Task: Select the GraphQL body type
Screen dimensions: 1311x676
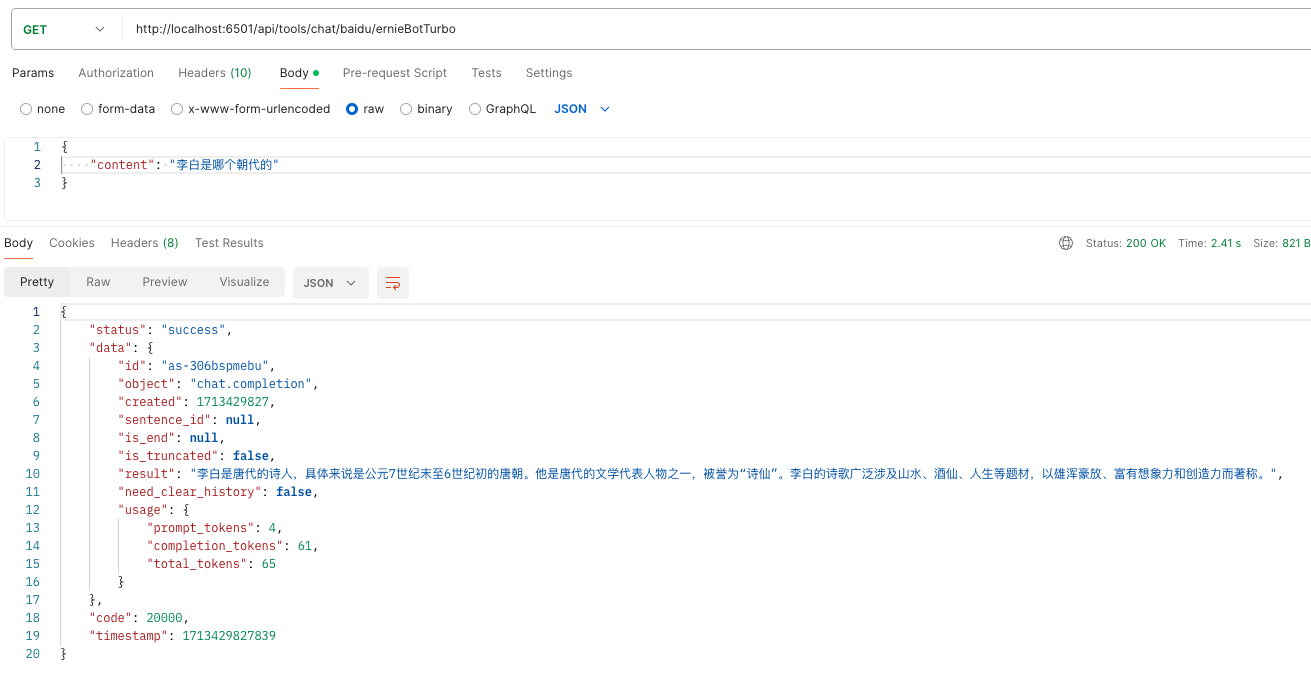Action: 502,109
